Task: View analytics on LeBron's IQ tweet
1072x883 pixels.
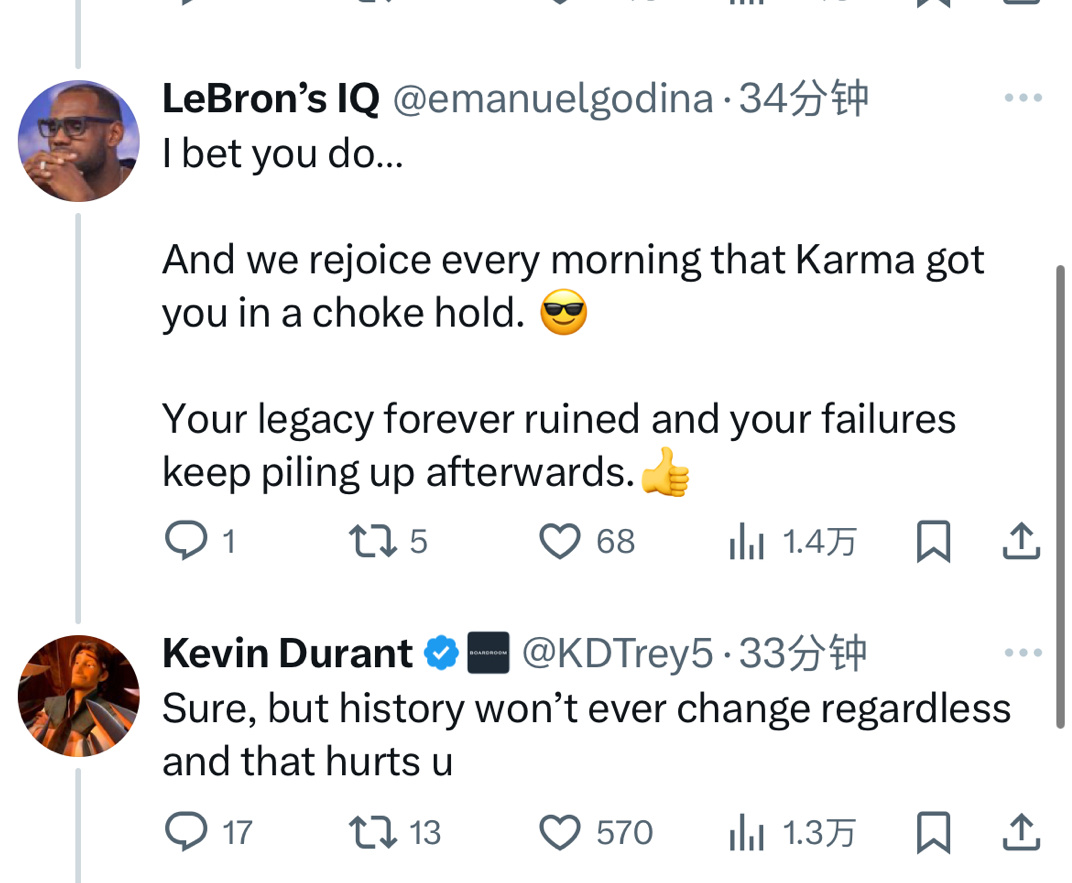Action: pos(747,541)
